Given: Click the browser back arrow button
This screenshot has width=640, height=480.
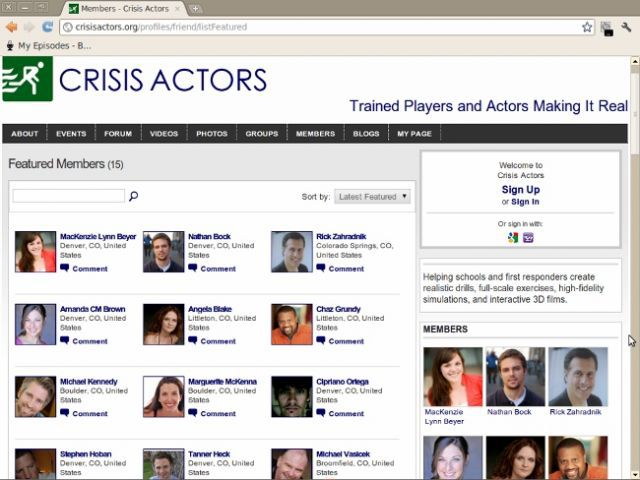Looking at the screenshot, I should (11, 27).
